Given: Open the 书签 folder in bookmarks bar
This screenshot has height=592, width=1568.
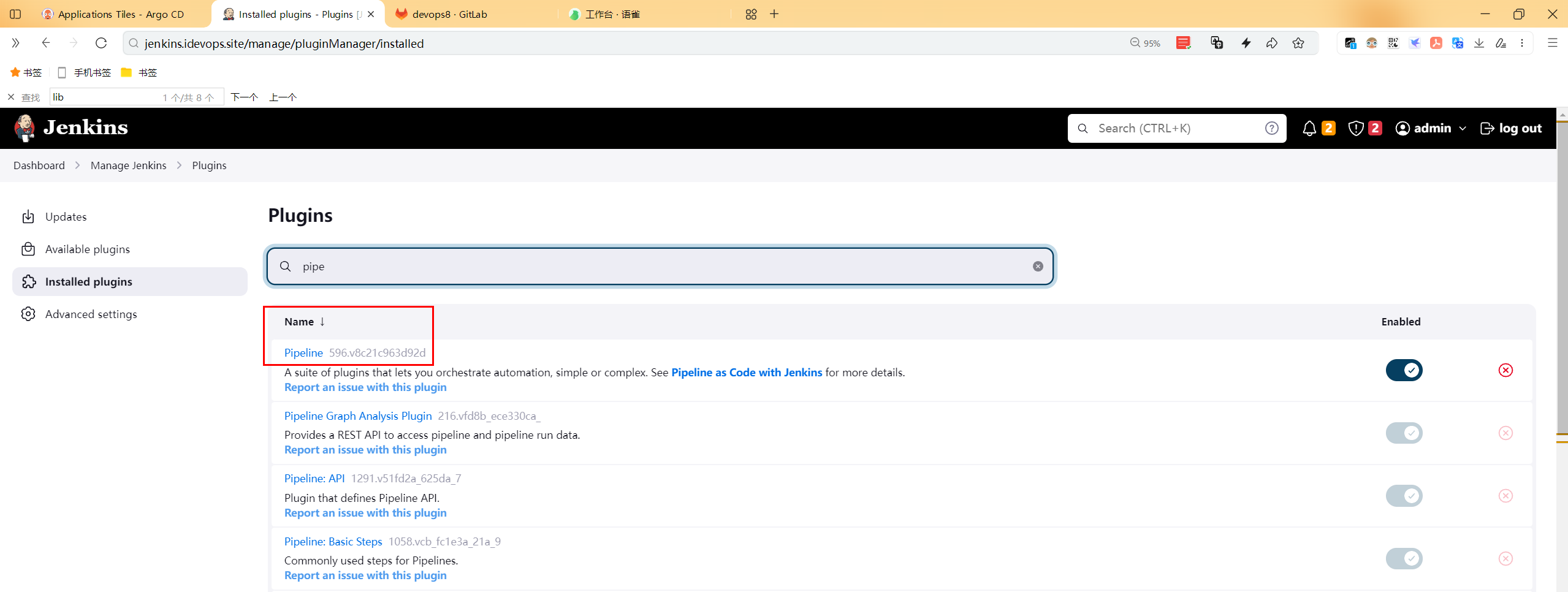Looking at the screenshot, I should (139, 72).
